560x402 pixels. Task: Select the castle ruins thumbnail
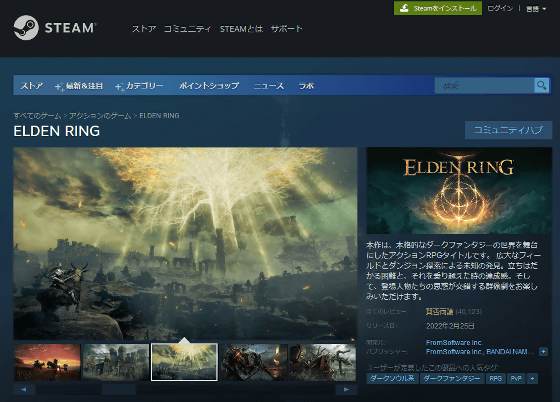[116, 362]
